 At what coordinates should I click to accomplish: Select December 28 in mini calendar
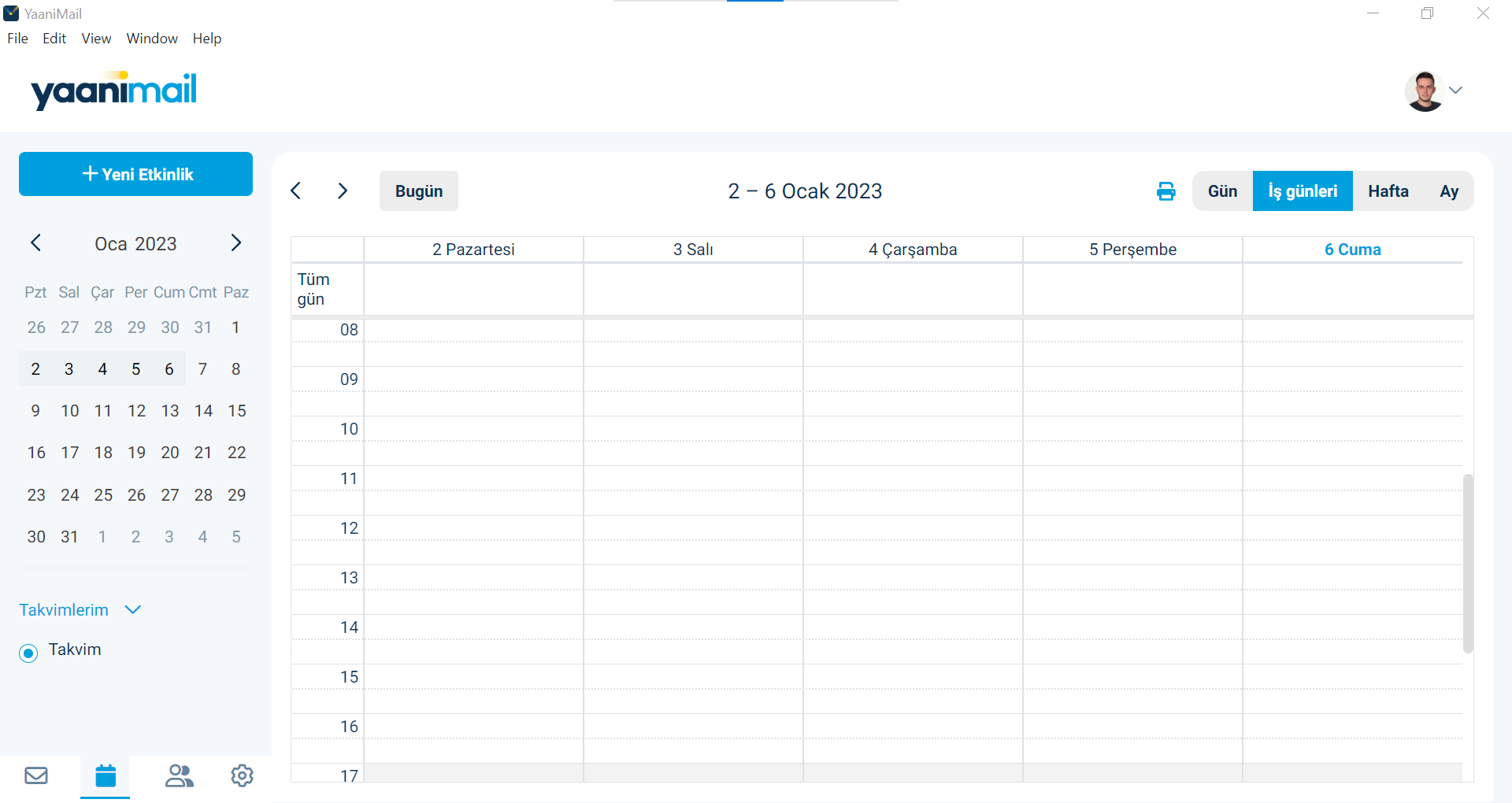[102, 327]
